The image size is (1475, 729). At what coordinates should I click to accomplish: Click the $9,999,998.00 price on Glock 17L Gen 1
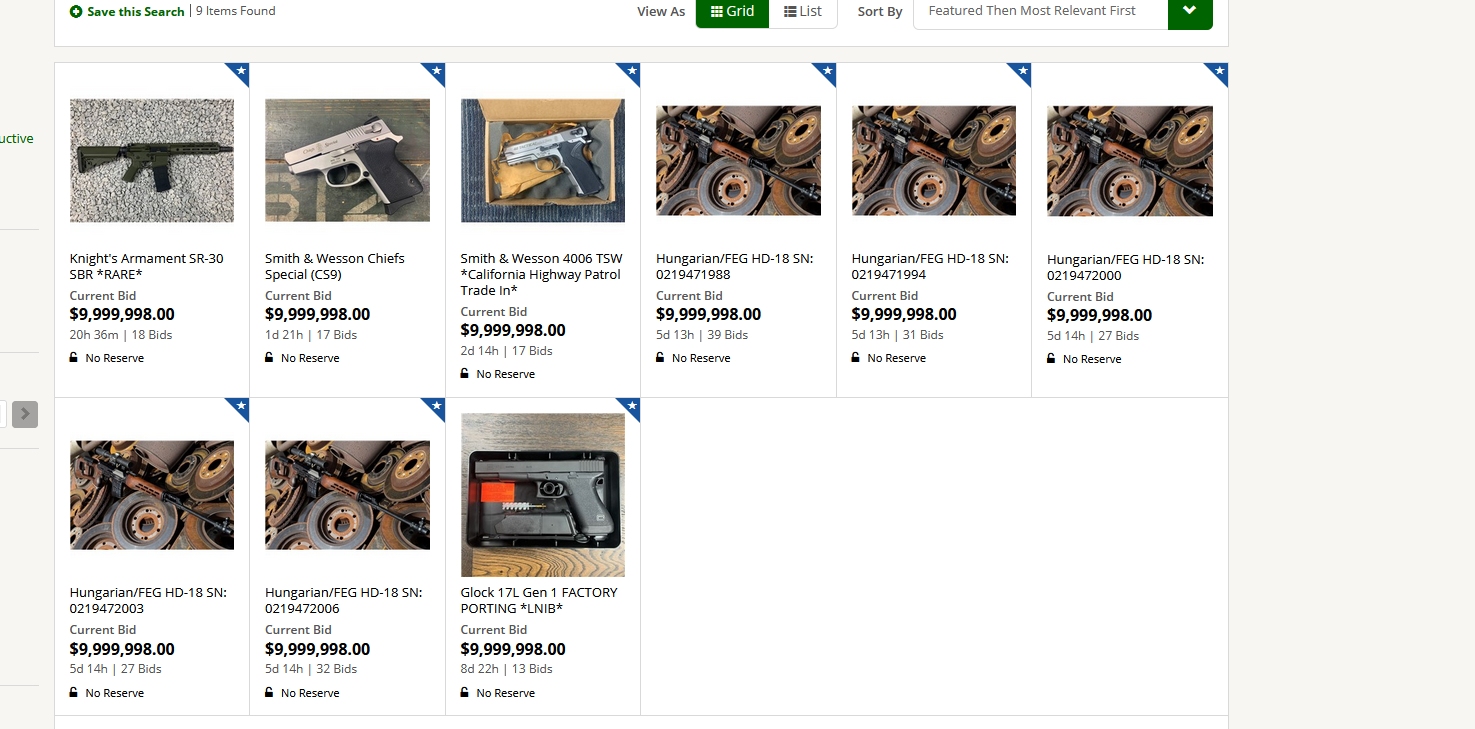tap(513, 649)
